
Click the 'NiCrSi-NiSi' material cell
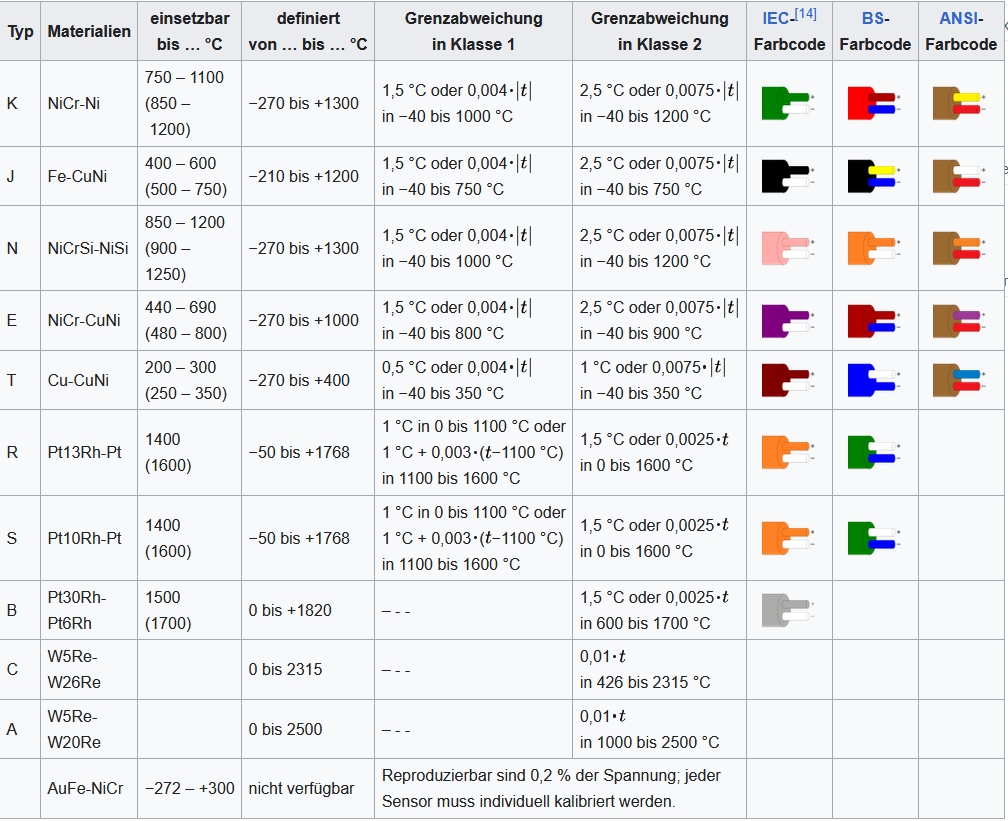[89, 248]
